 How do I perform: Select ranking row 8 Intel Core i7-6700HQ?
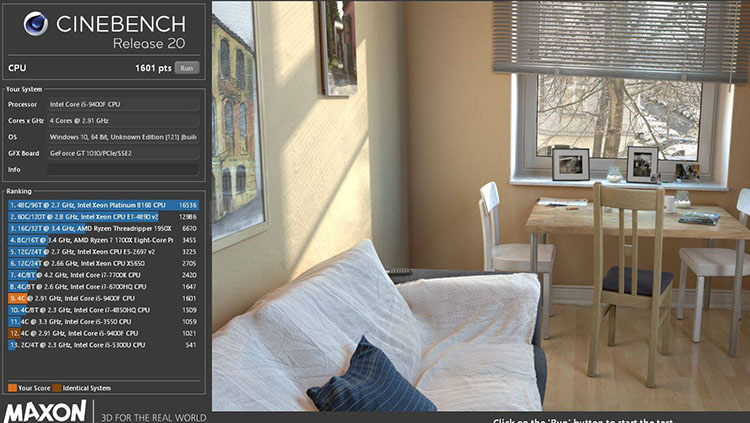pos(103,287)
